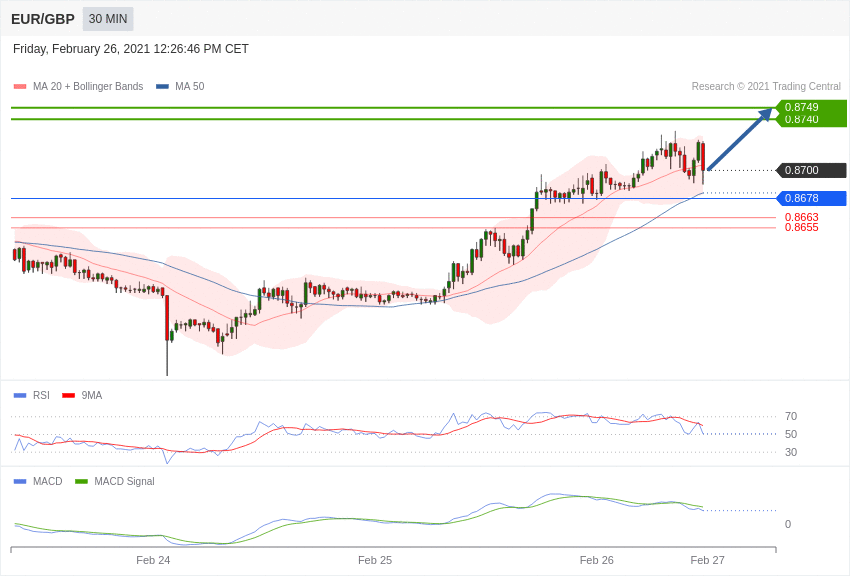Click the 0.8663 support level label

pyautogui.click(x=801, y=217)
